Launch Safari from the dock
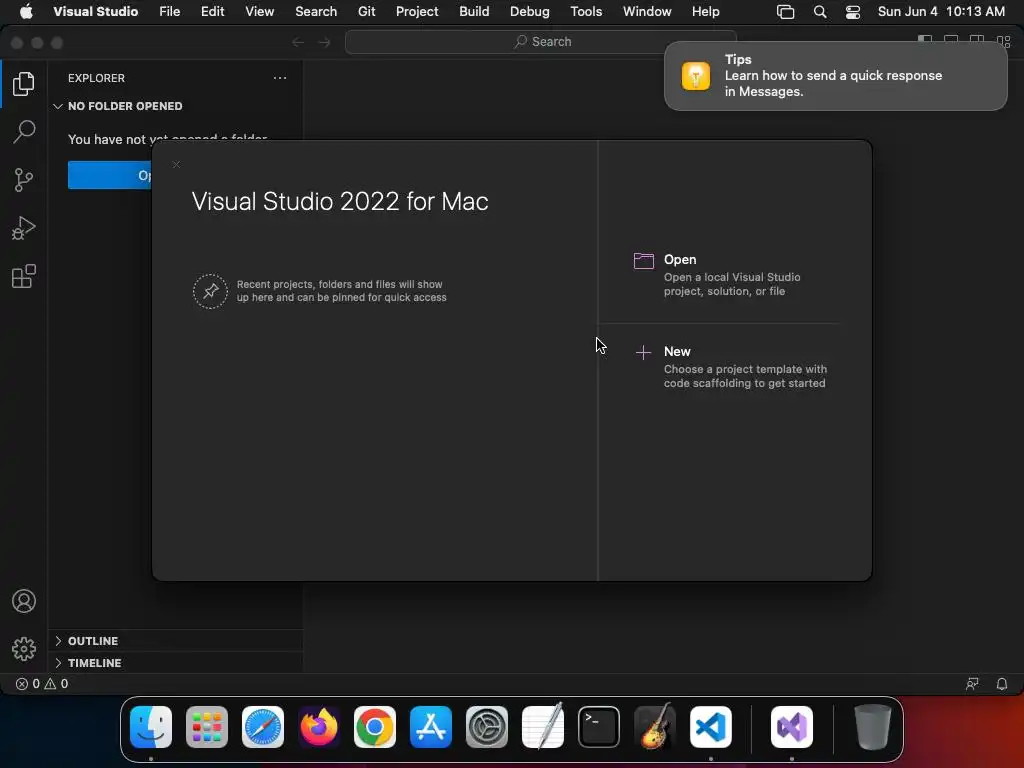The image size is (1024, 768). click(263, 727)
